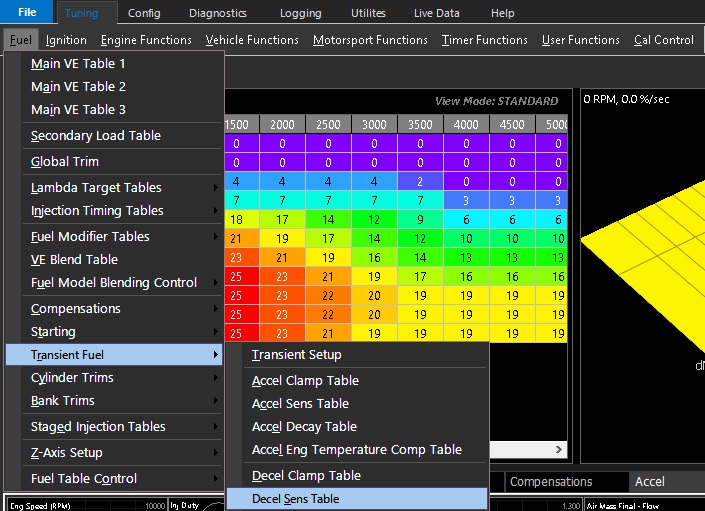This screenshot has height=511, width=705.
Task: Select the 3500 RPM column header
Action: click(x=420, y=124)
